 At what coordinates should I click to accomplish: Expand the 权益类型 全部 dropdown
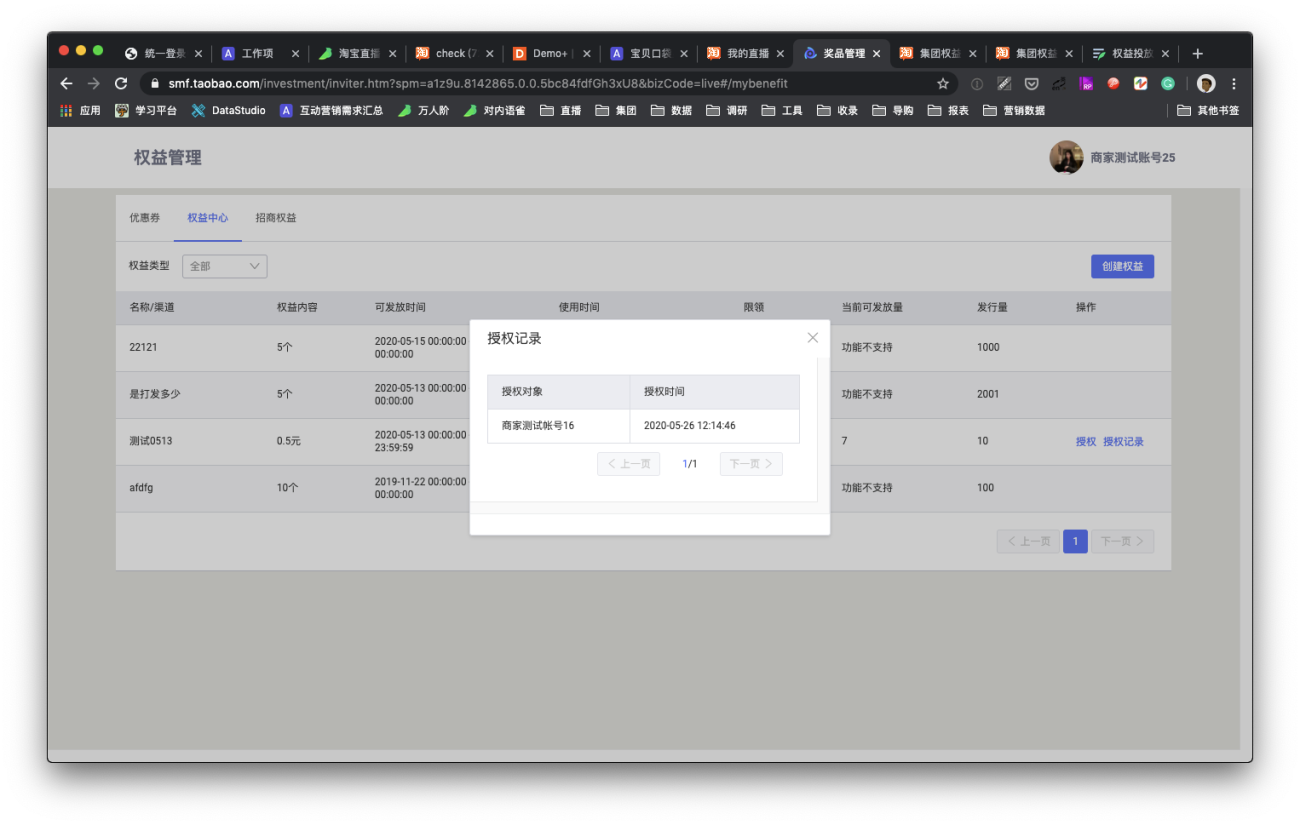pos(224,266)
